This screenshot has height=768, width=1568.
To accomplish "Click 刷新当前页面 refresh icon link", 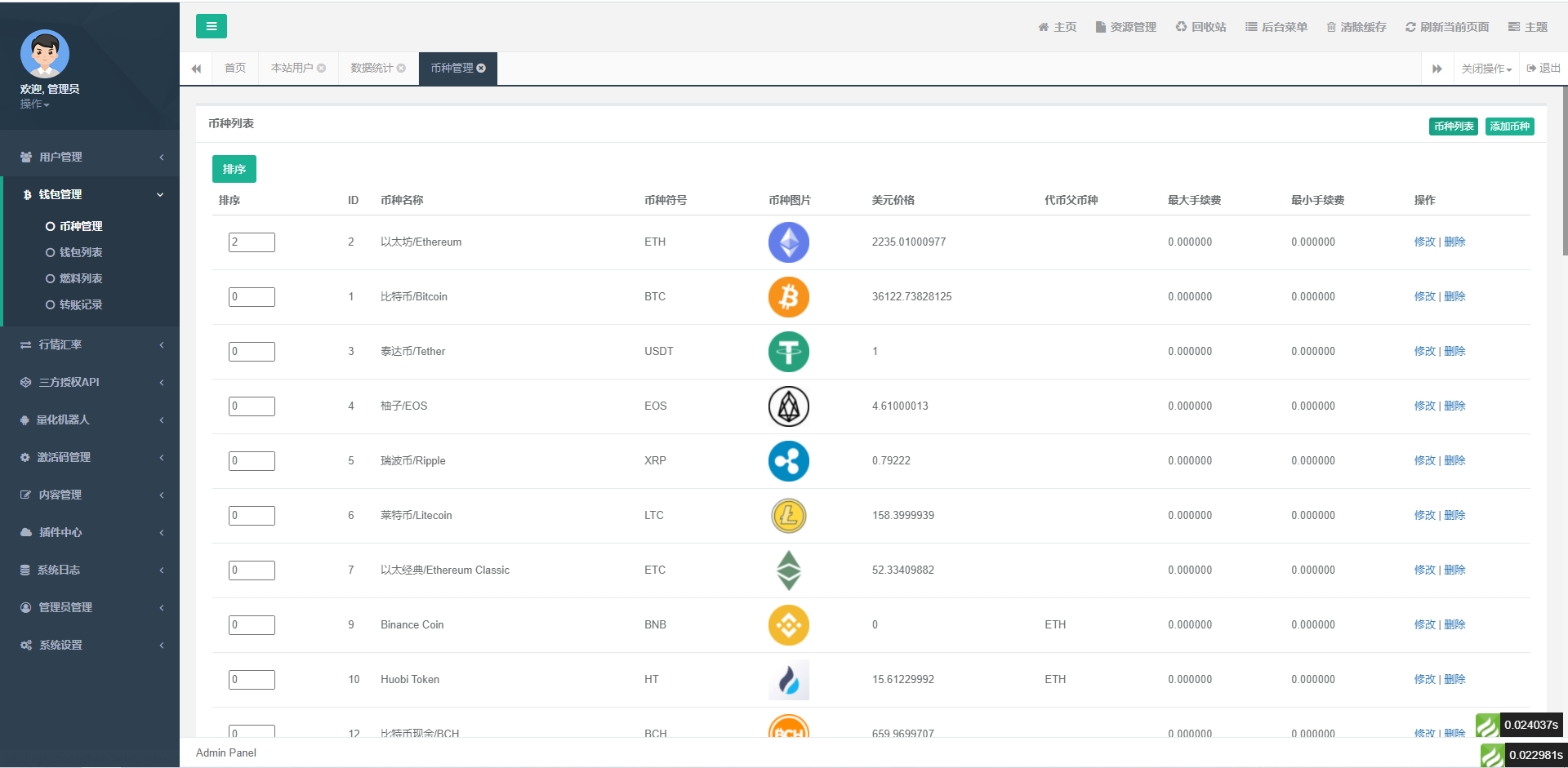I will pyautogui.click(x=1410, y=27).
